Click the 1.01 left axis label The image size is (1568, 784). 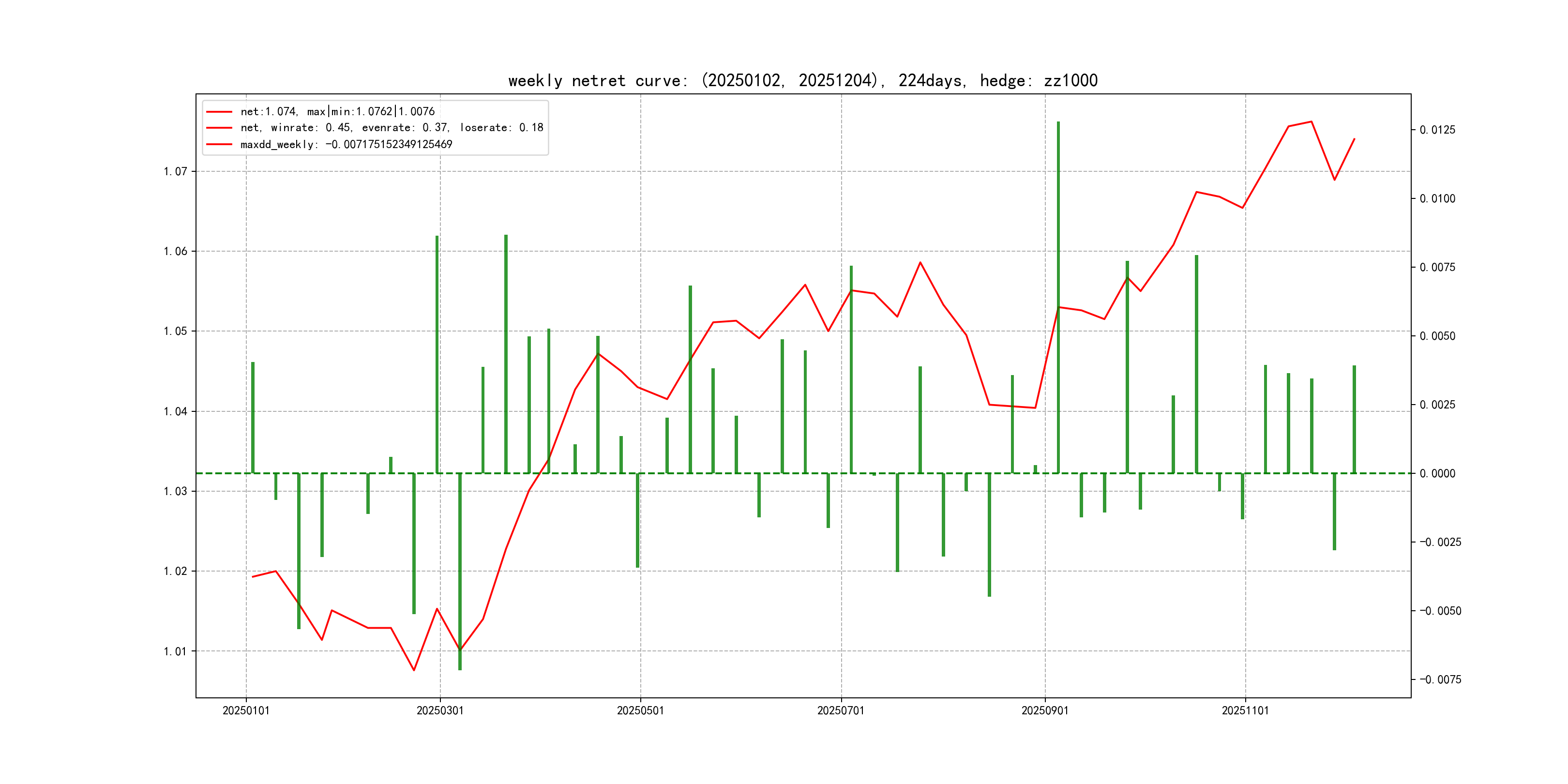(175, 651)
